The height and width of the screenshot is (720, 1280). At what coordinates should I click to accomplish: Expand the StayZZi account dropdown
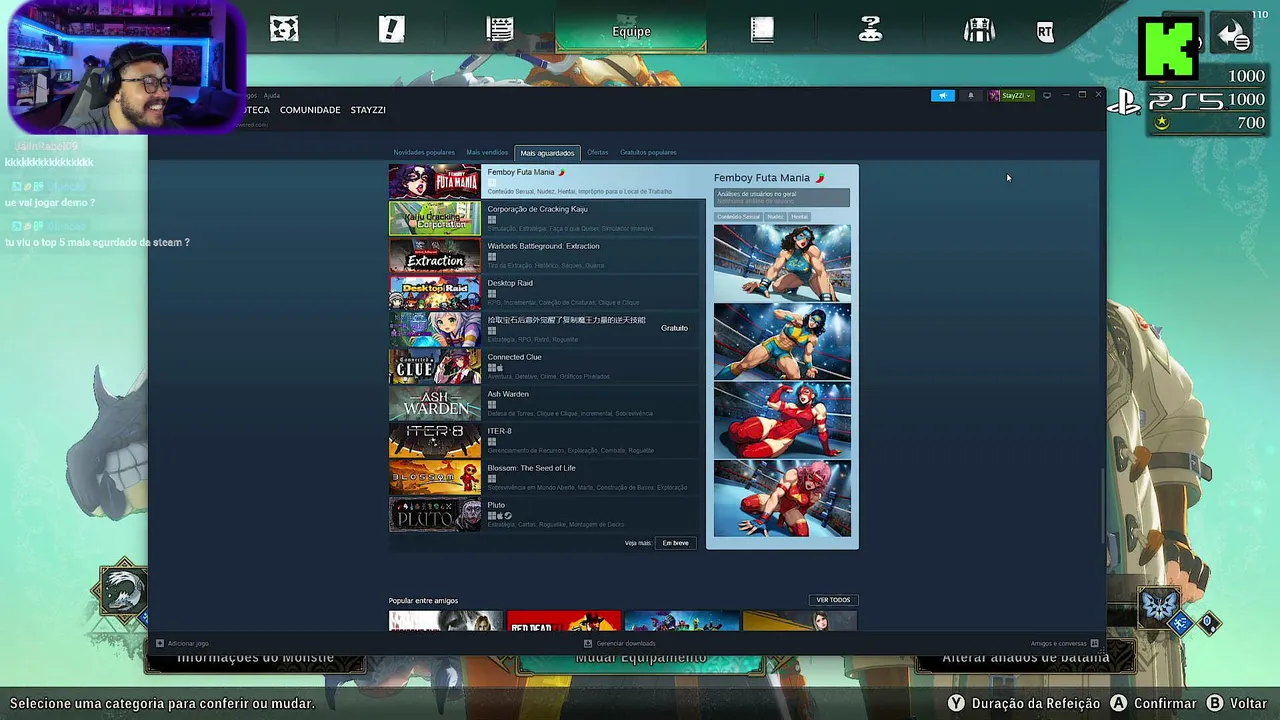(x=1010, y=96)
